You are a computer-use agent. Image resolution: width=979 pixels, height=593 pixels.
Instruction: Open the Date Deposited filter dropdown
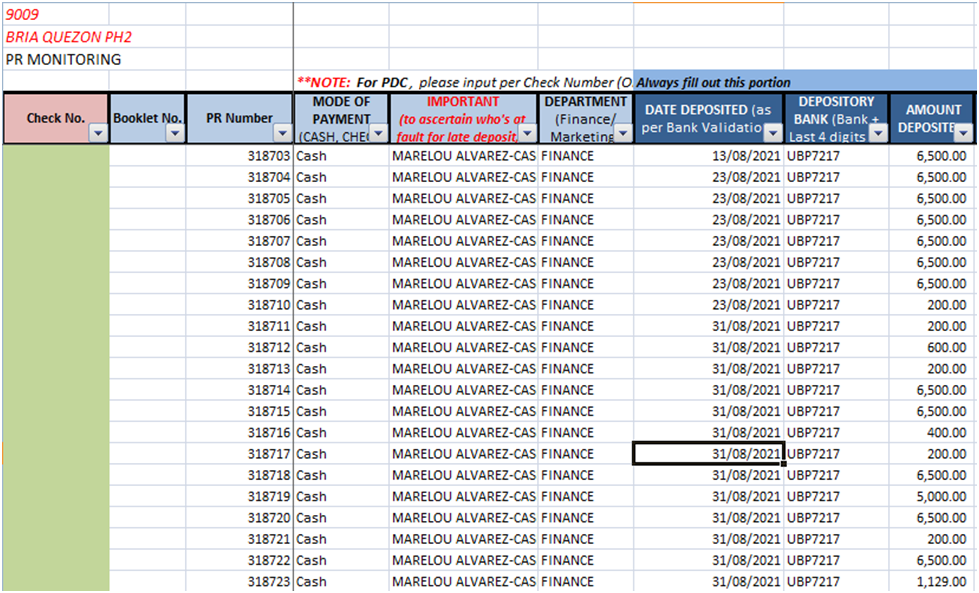point(773,132)
